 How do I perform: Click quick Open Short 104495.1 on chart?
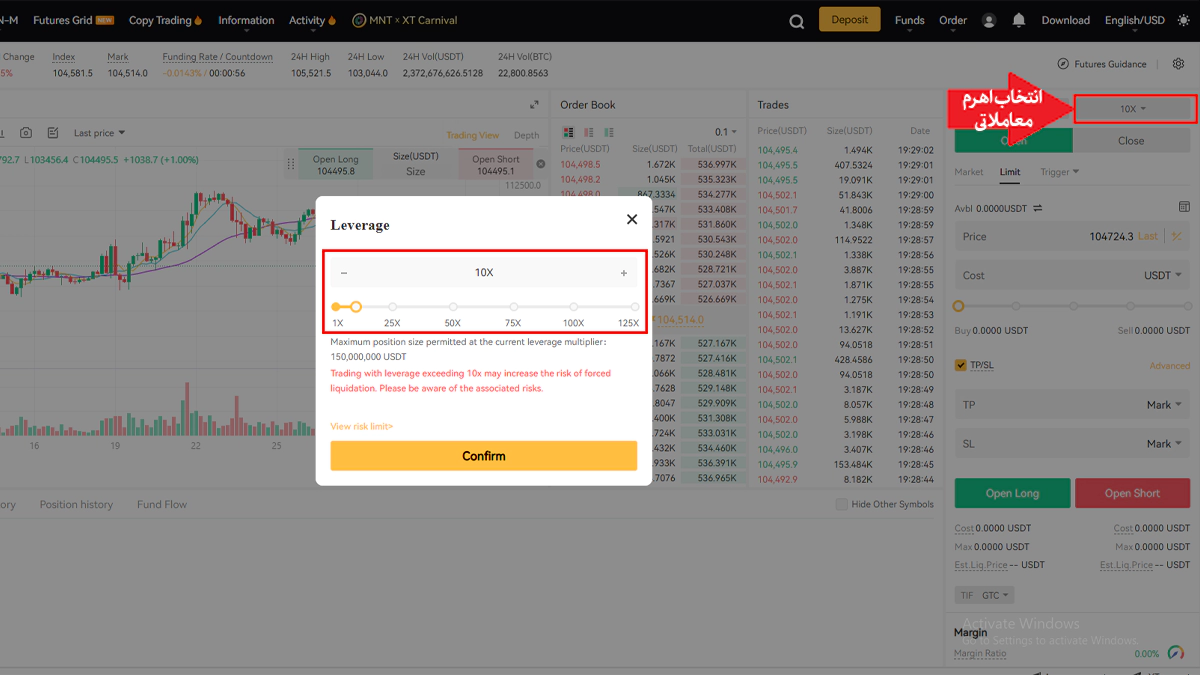point(496,165)
